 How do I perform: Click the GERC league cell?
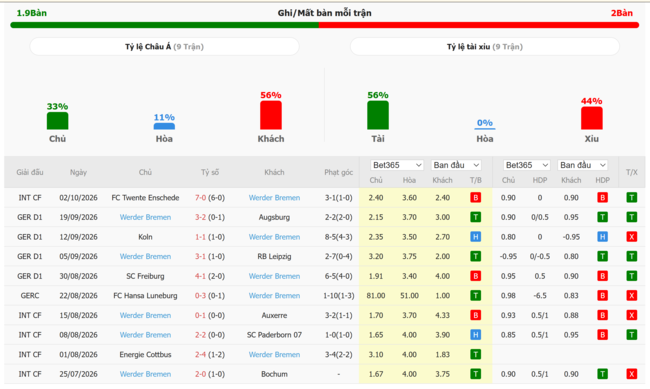[x=30, y=296]
